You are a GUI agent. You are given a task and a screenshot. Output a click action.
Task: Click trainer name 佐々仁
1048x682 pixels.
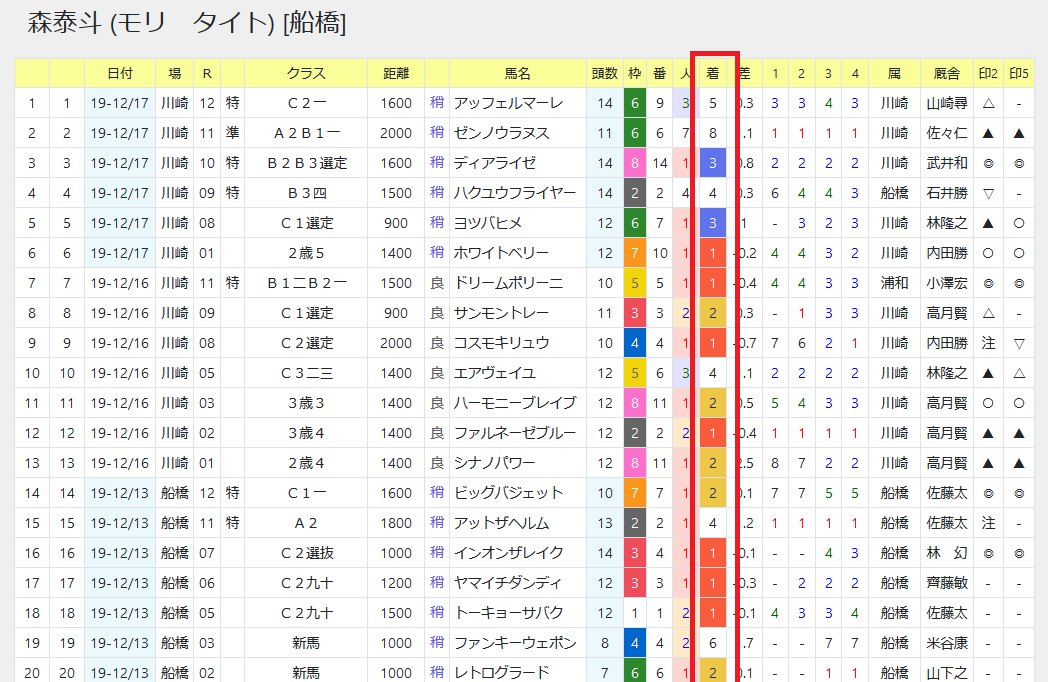coord(946,133)
